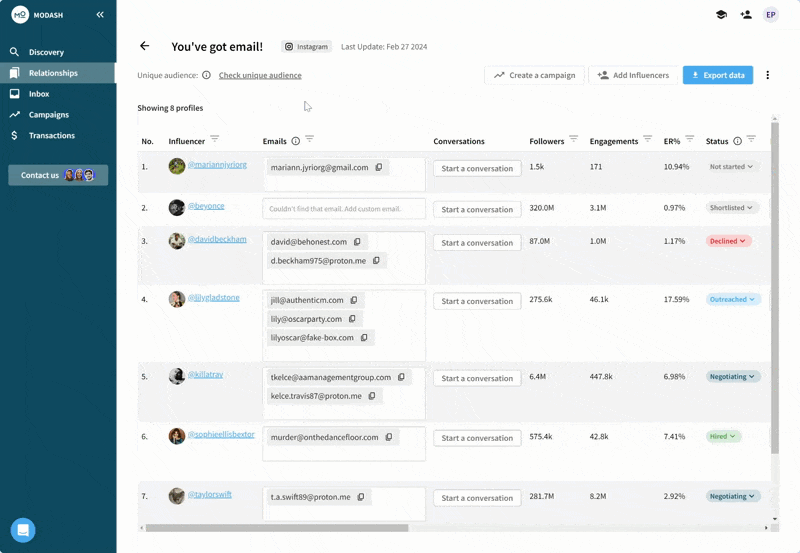The height and width of the screenshot is (553, 800).
Task: Click beyonce's custom email input field
Action: tap(344, 209)
